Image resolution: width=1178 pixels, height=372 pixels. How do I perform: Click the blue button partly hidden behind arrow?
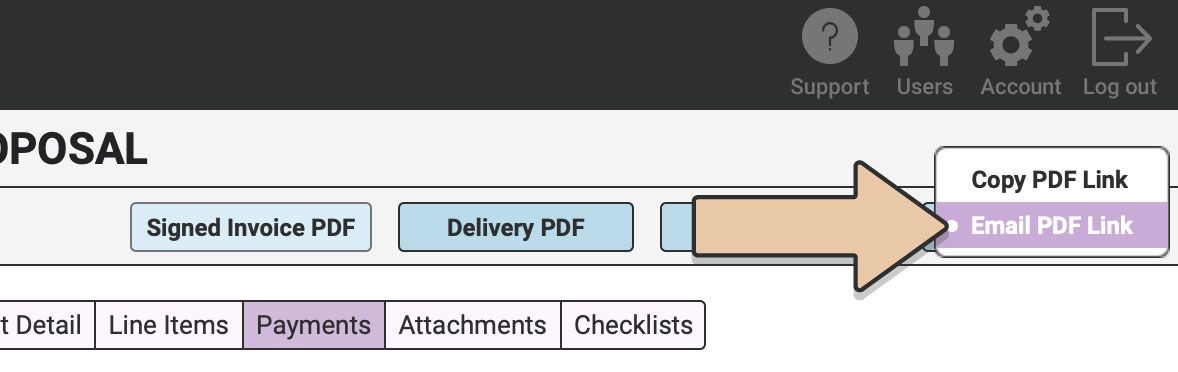pyautogui.click(x=677, y=227)
